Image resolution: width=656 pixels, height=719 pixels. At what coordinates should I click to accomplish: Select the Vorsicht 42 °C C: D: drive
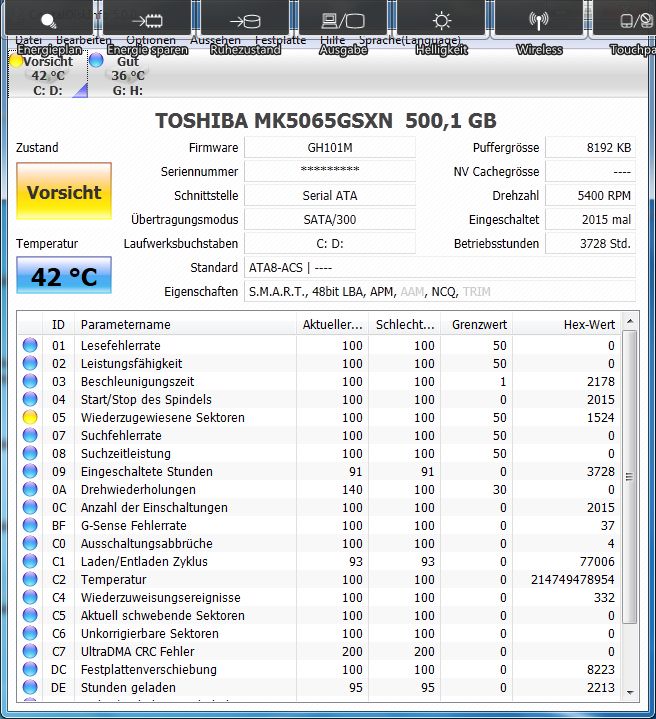click(48, 75)
